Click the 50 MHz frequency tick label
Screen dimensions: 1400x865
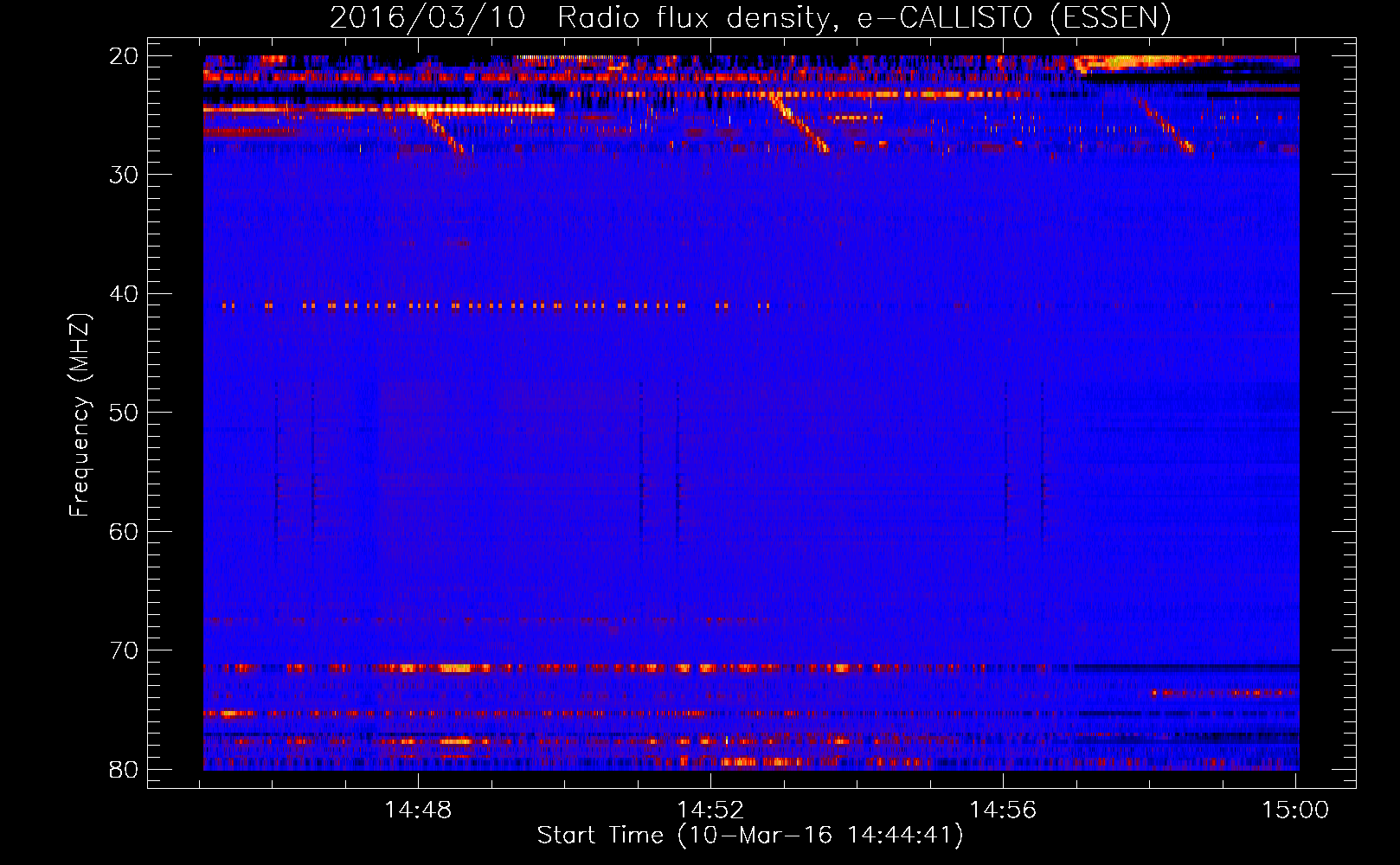[124, 413]
